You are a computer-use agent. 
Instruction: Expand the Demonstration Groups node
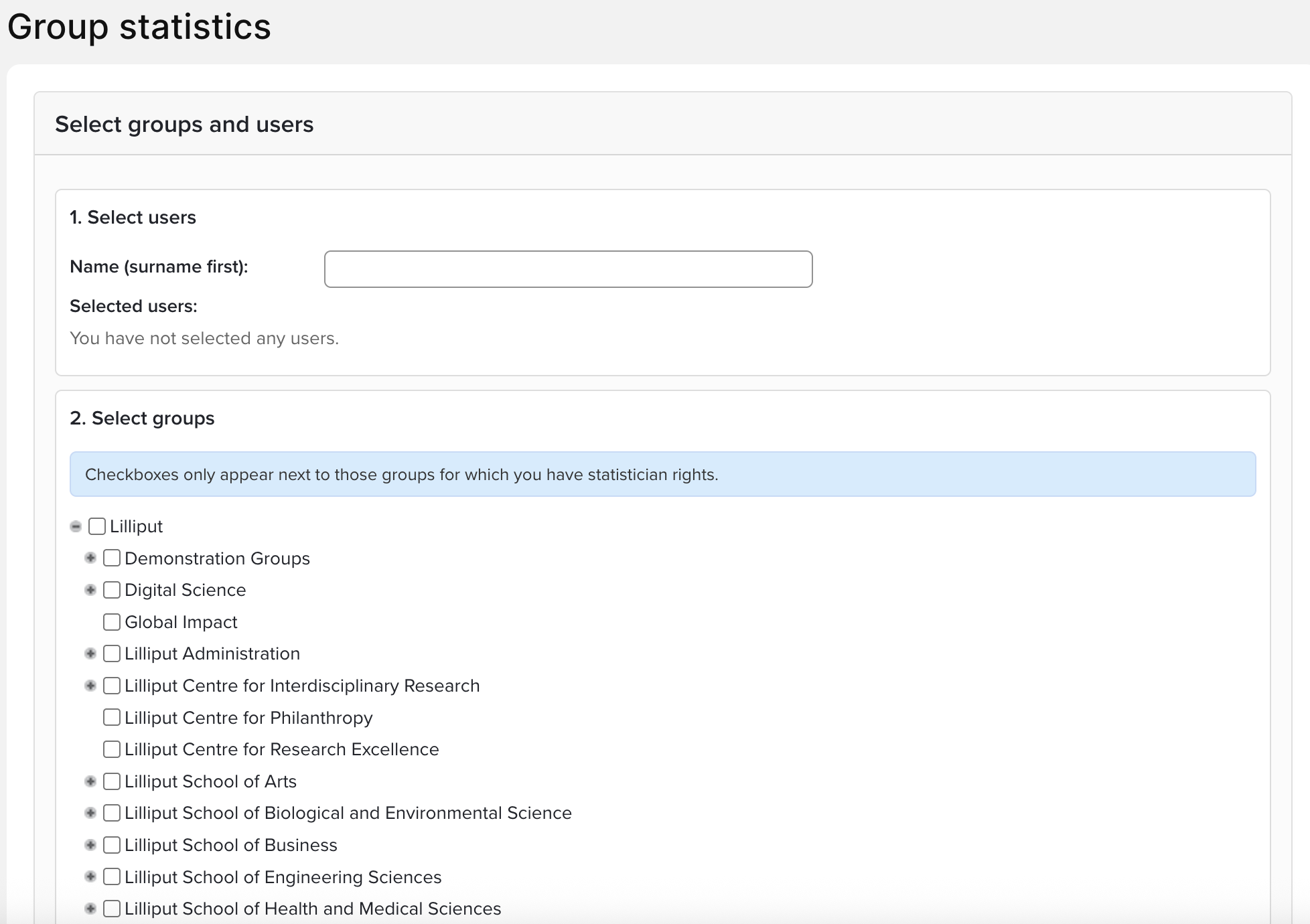90,558
